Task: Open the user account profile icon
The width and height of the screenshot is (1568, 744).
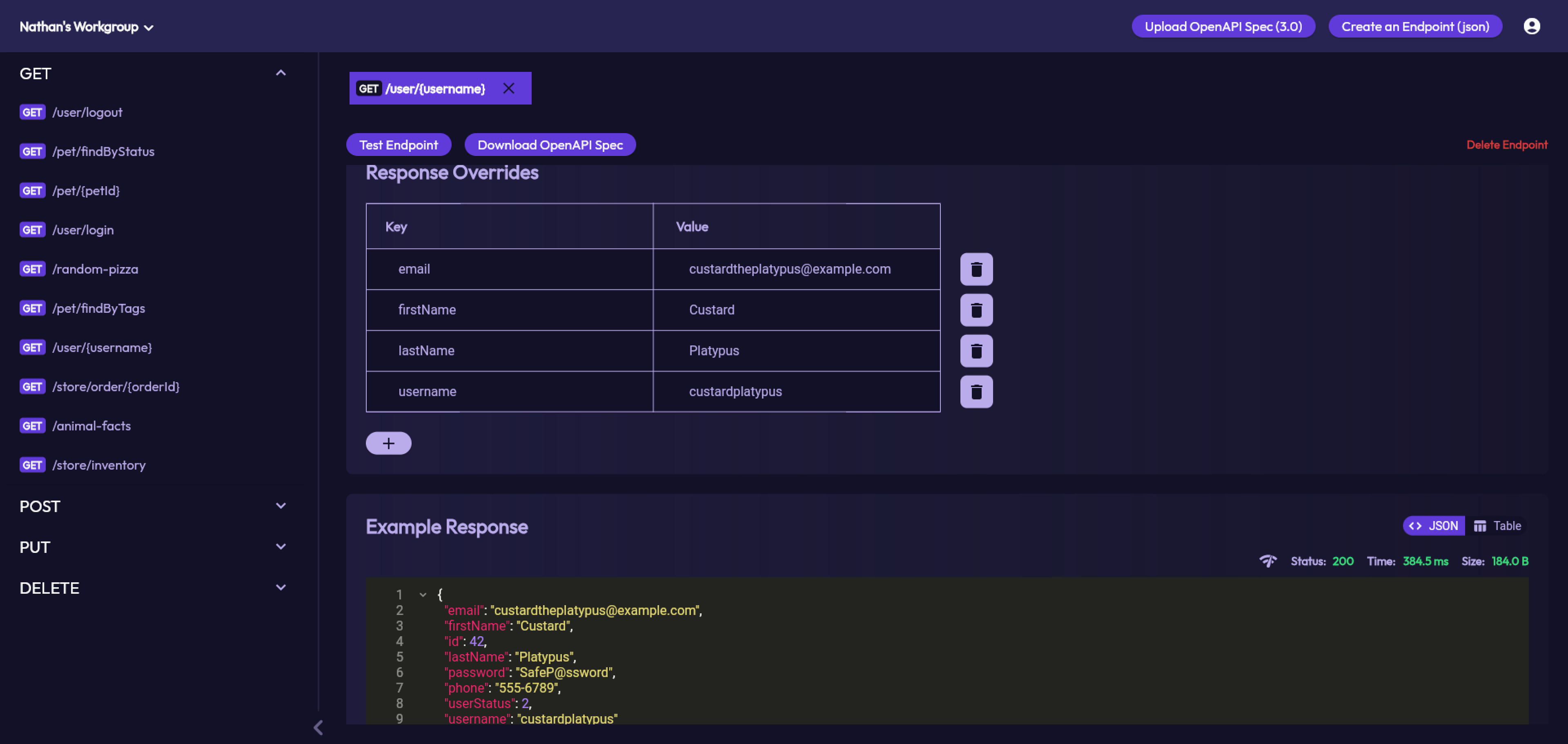Action: pyautogui.click(x=1532, y=26)
